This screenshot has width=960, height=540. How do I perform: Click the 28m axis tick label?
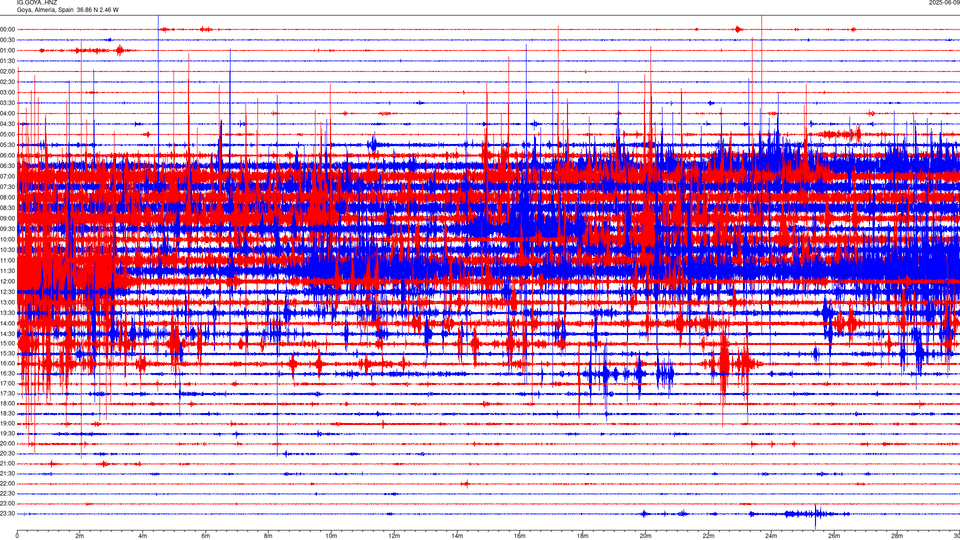pos(897,536)
